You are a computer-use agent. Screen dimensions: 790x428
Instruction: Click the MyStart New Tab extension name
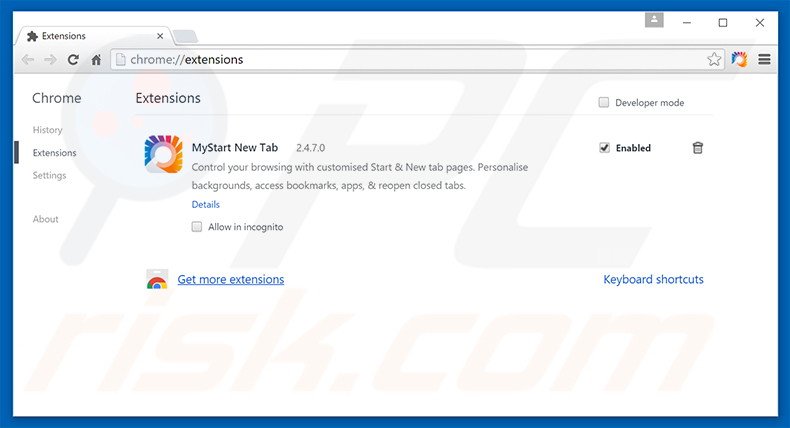235,148
